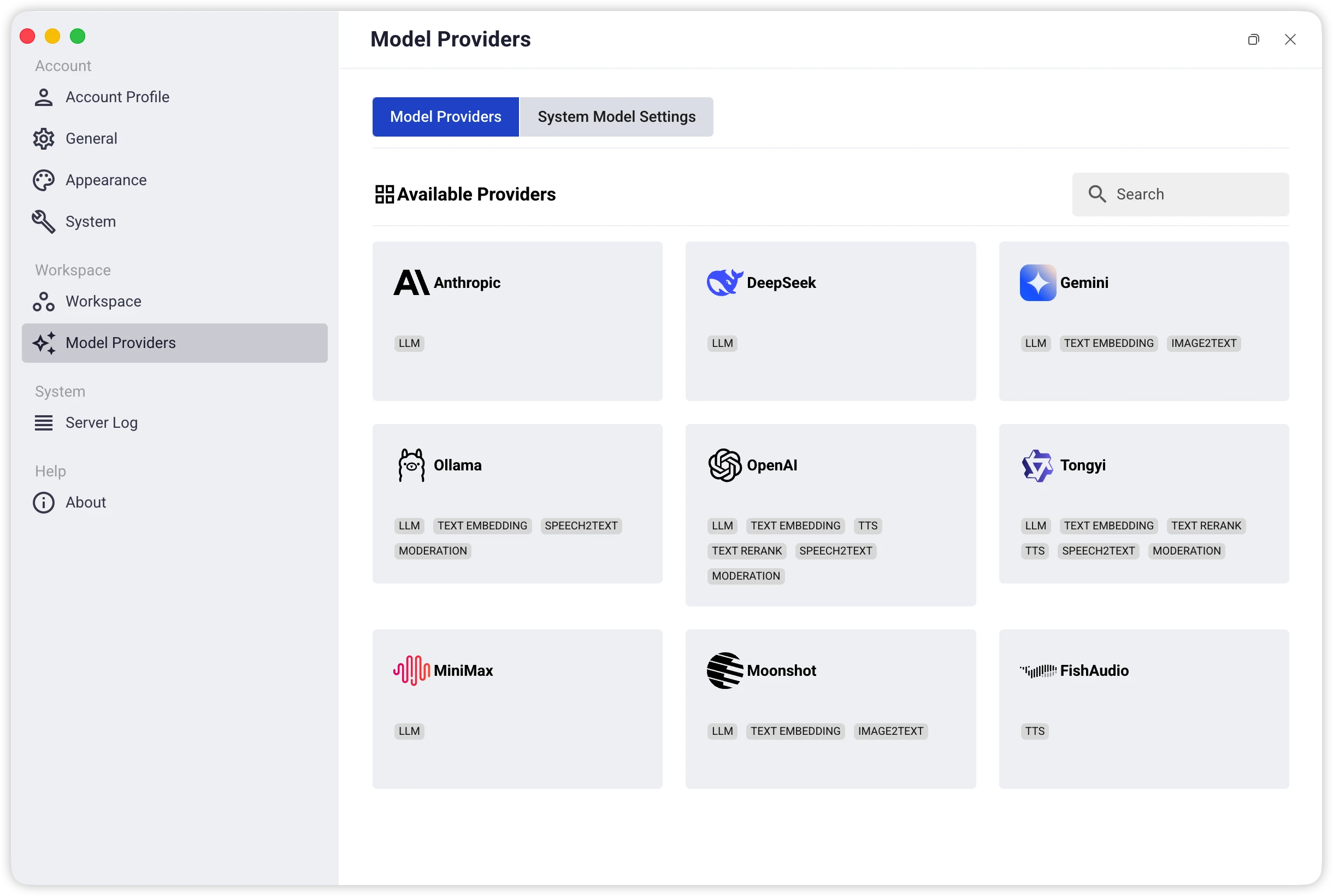This screenshot has height=896, width=1333.
Task: Select the Tongyi provider name
Action: tap(1083, 465)
